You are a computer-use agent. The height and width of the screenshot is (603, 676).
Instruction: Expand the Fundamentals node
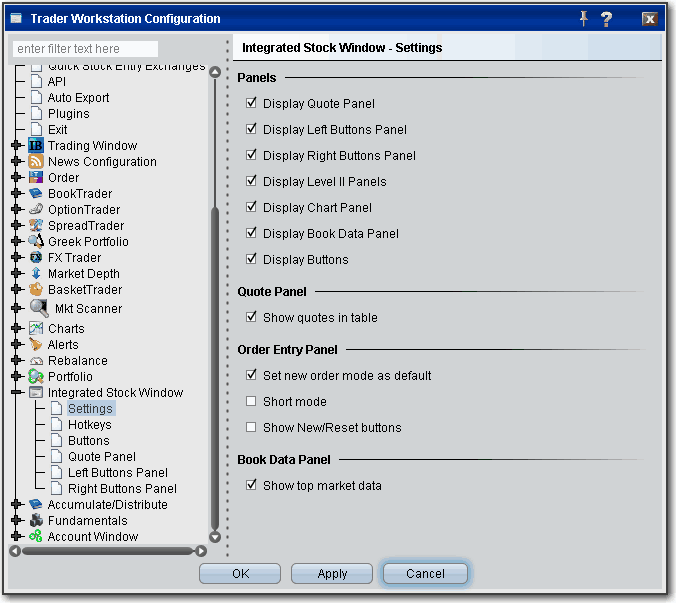coord(17,520)
